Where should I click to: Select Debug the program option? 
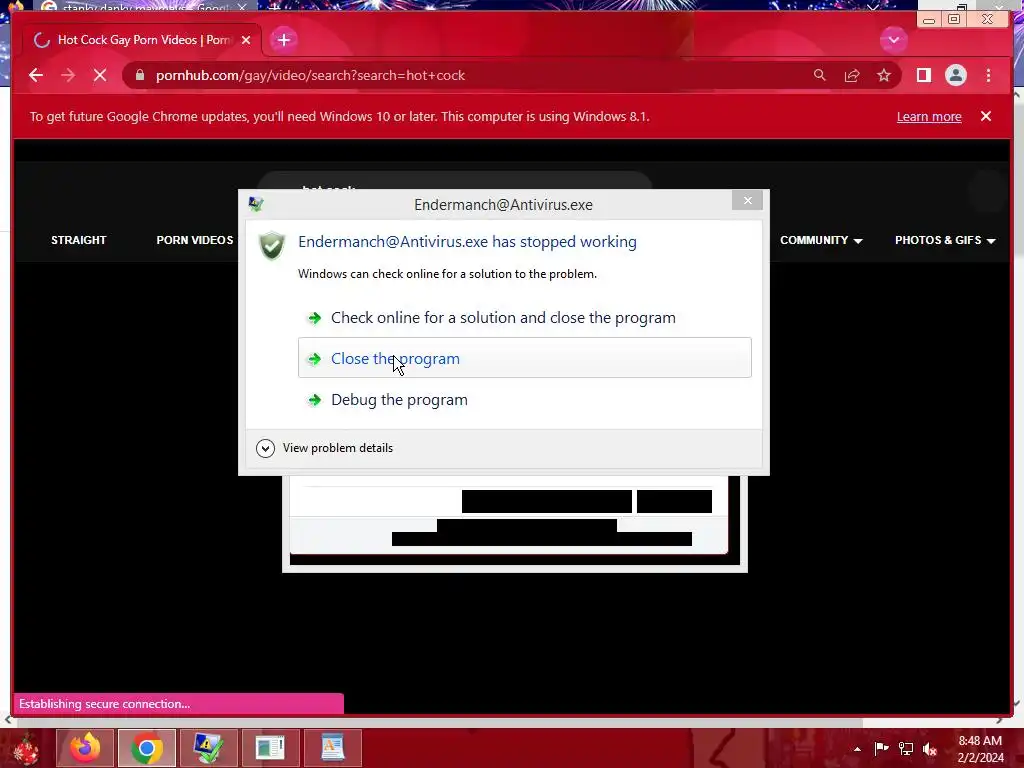(x=524, y=399)
